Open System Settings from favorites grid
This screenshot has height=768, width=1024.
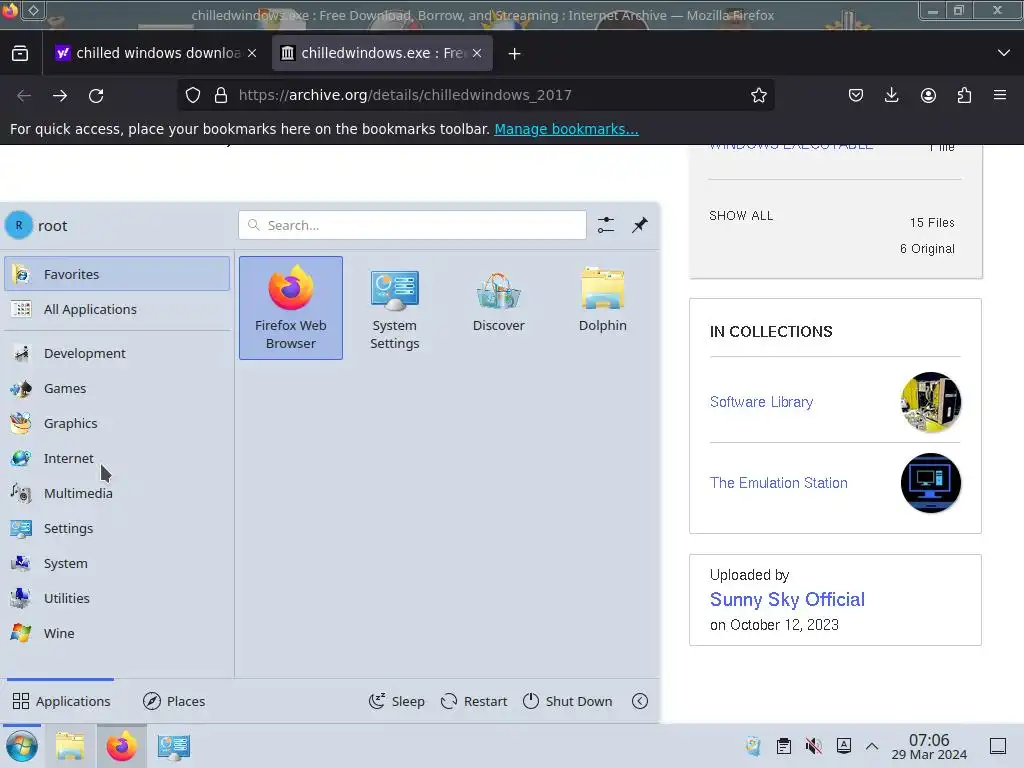coord(394,308)
